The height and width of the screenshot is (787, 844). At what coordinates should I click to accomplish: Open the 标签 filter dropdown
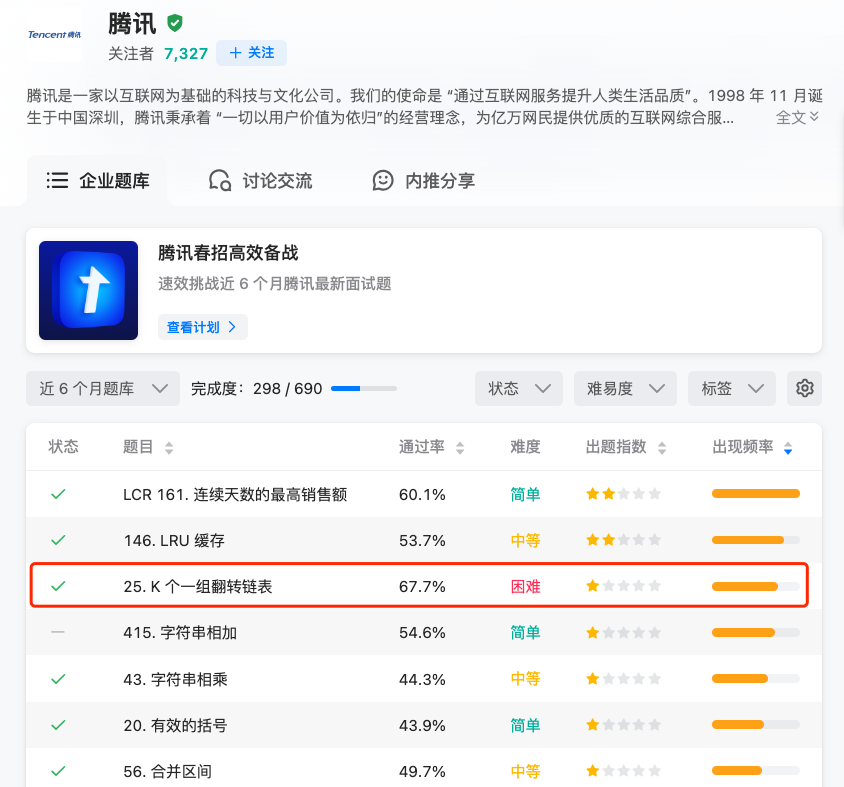[x=732, y=388]
